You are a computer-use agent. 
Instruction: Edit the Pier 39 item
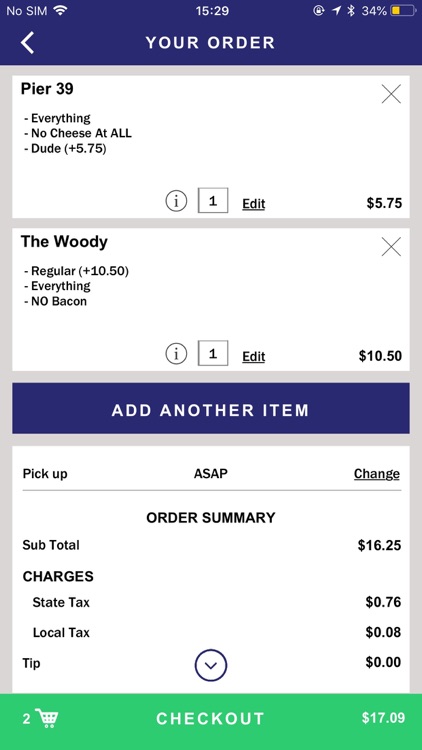pyautogui.click(x=254, y=204)
